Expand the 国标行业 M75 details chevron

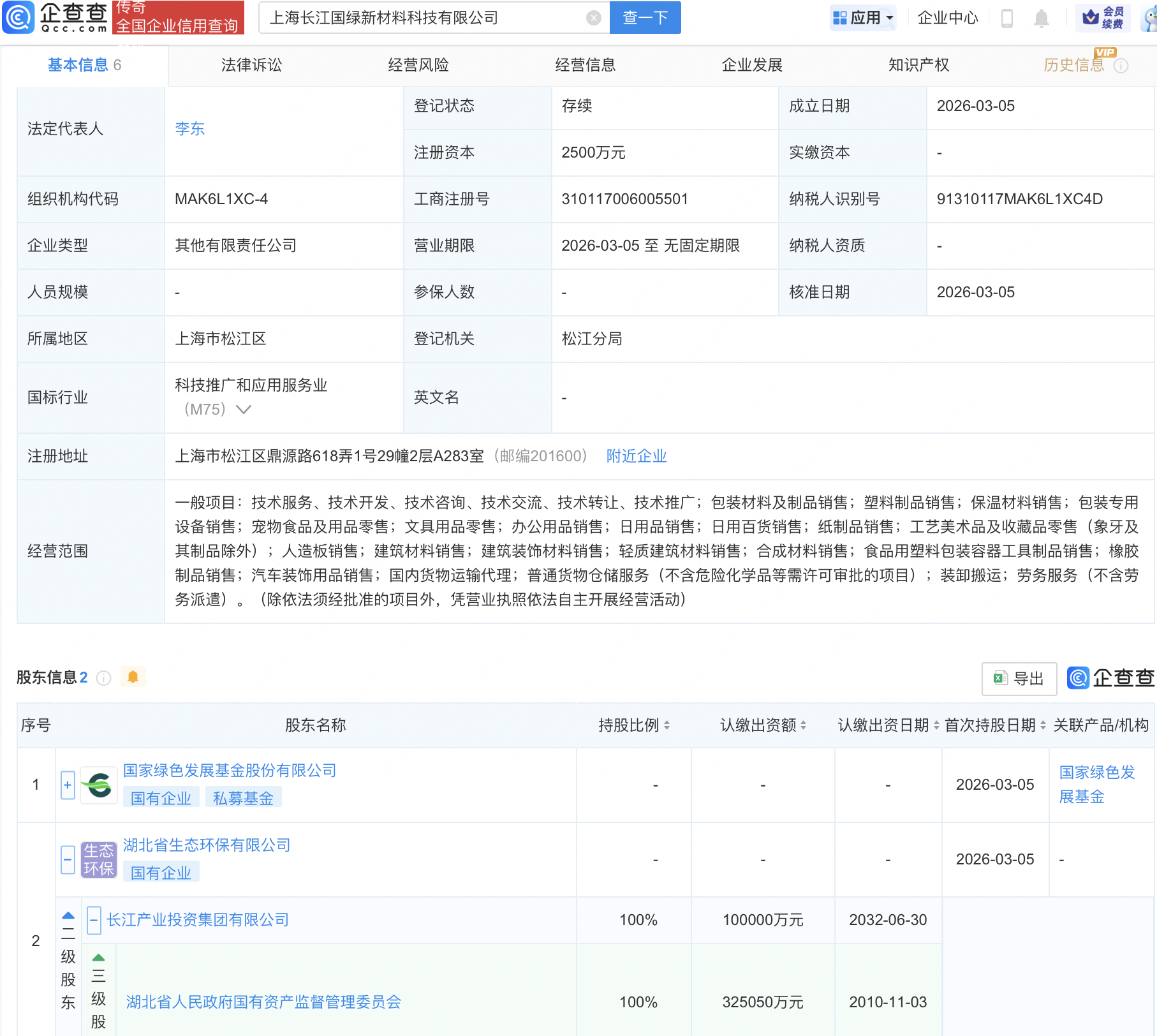click(243, 410)
